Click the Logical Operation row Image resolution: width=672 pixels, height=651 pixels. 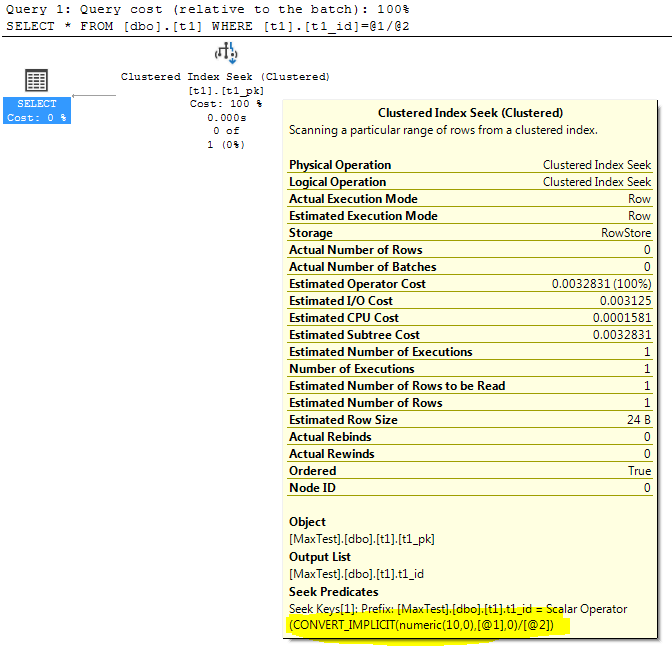(470, 182)
